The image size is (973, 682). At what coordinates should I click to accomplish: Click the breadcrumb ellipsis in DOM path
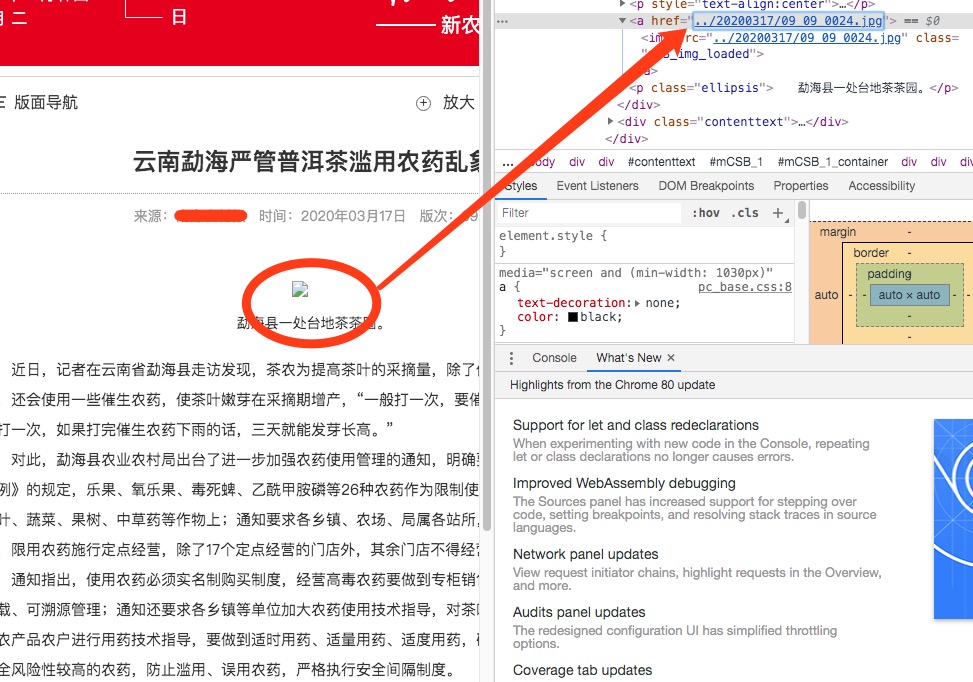tap(508, 162)
